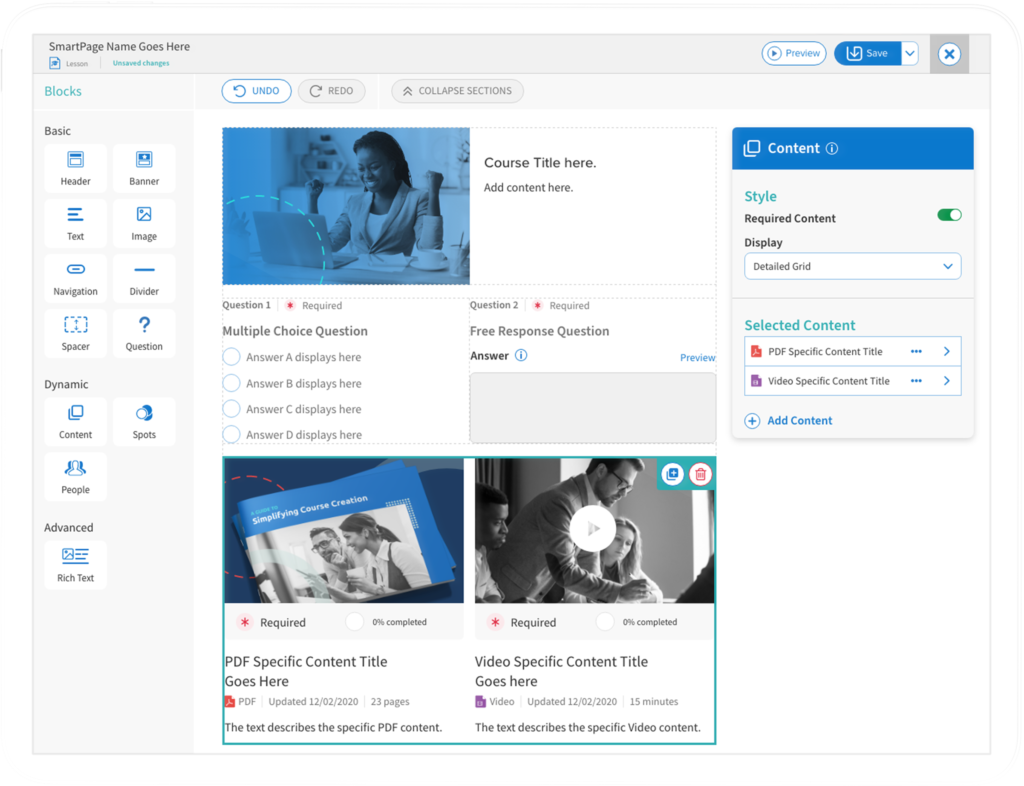
Task: Add a Question block
Action: point(144,333)
